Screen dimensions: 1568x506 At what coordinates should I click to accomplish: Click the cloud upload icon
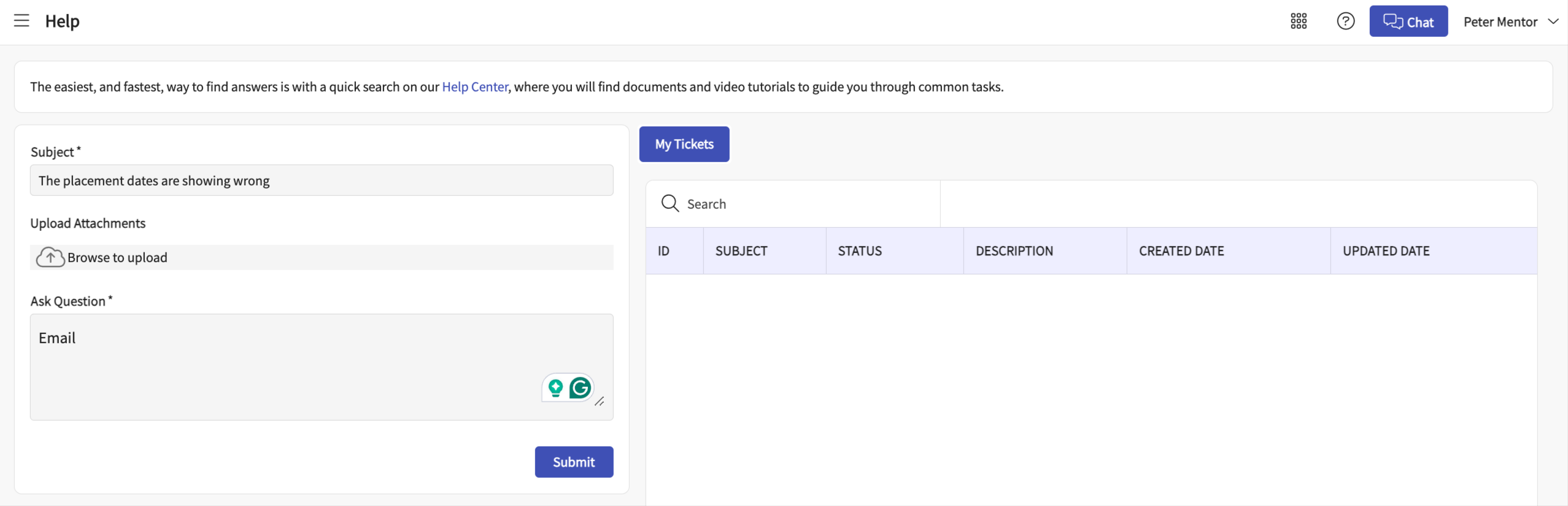tap(50, 257)
